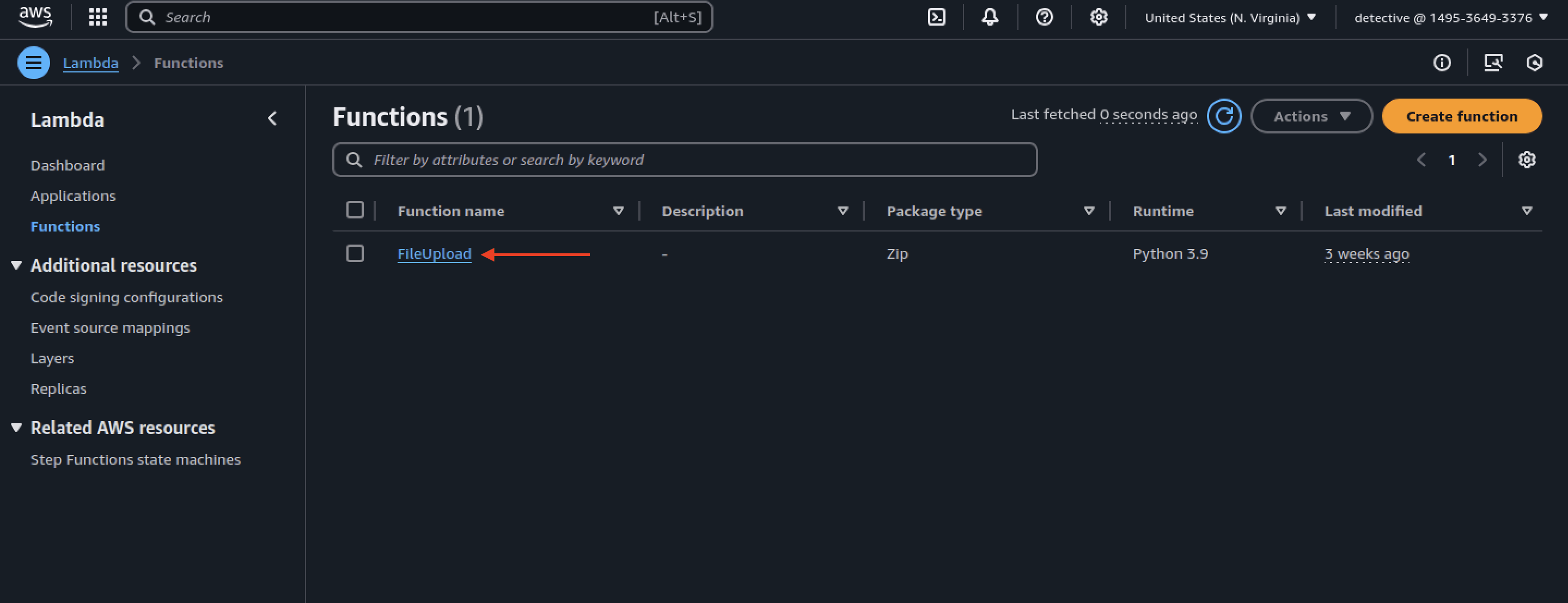
Task: Open the Actions dropdown
Action: tap(1311, 115)
